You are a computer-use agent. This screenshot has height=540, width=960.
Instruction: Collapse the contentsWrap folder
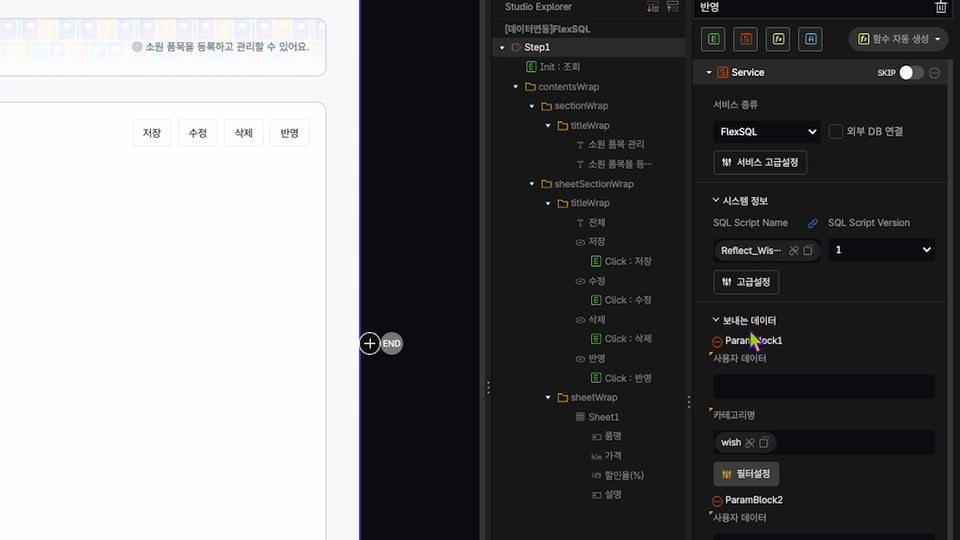click(x=516, y=87)
